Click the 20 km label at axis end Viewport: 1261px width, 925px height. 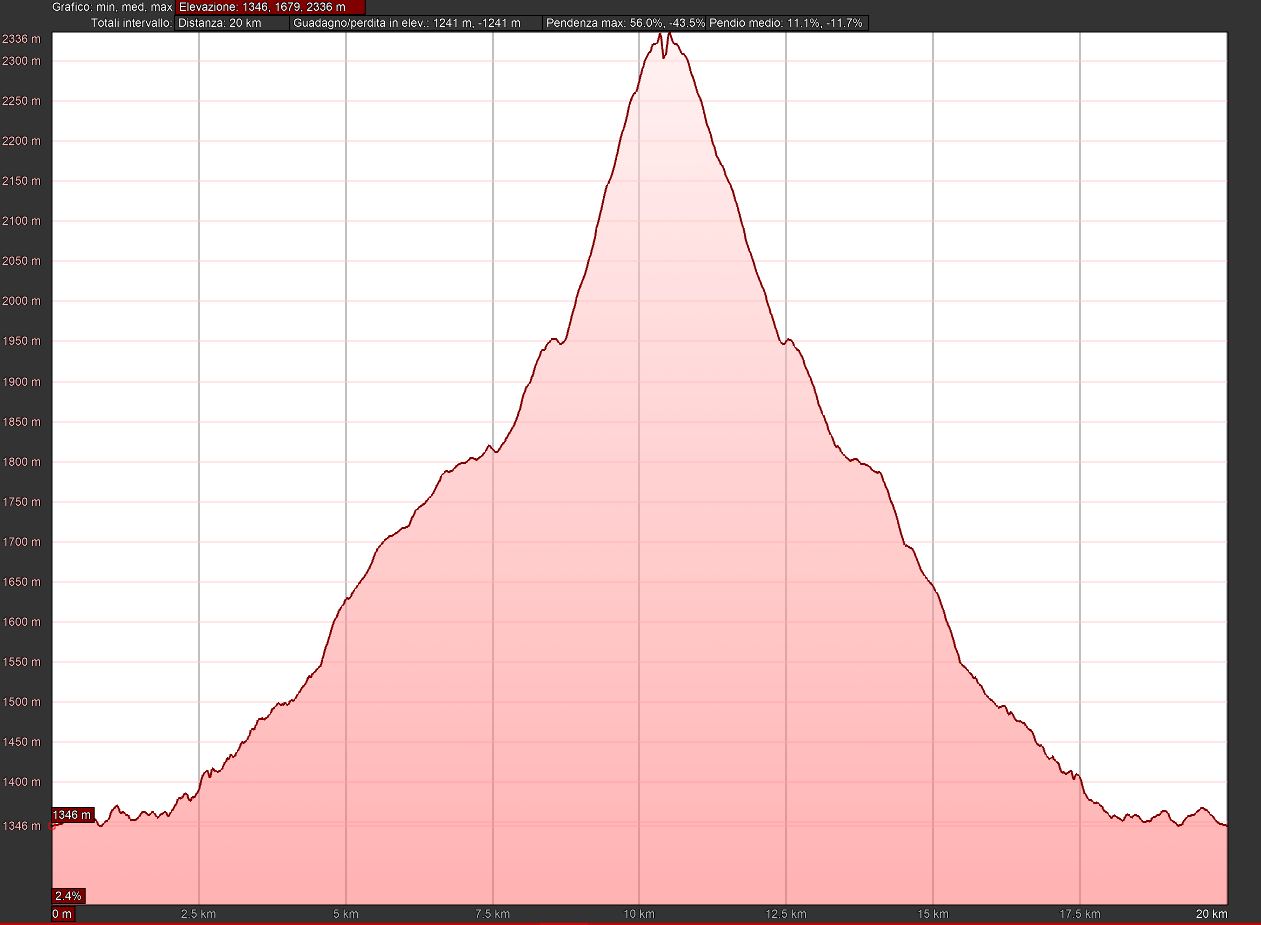pos(1211,914)
